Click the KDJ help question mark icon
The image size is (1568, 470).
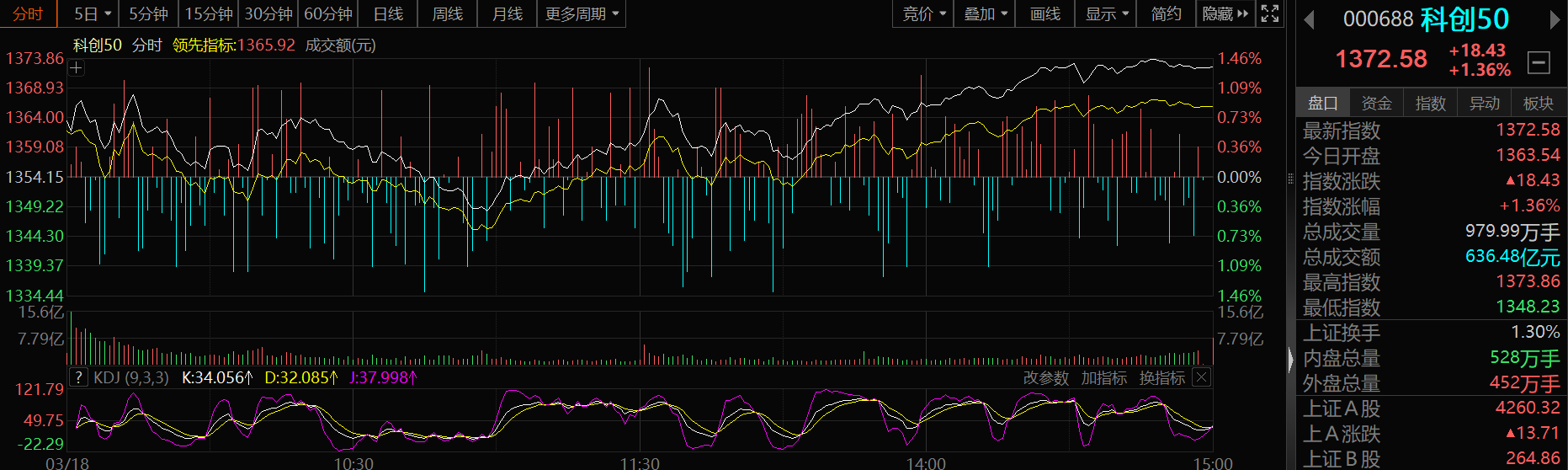click(x=78, y=377)
